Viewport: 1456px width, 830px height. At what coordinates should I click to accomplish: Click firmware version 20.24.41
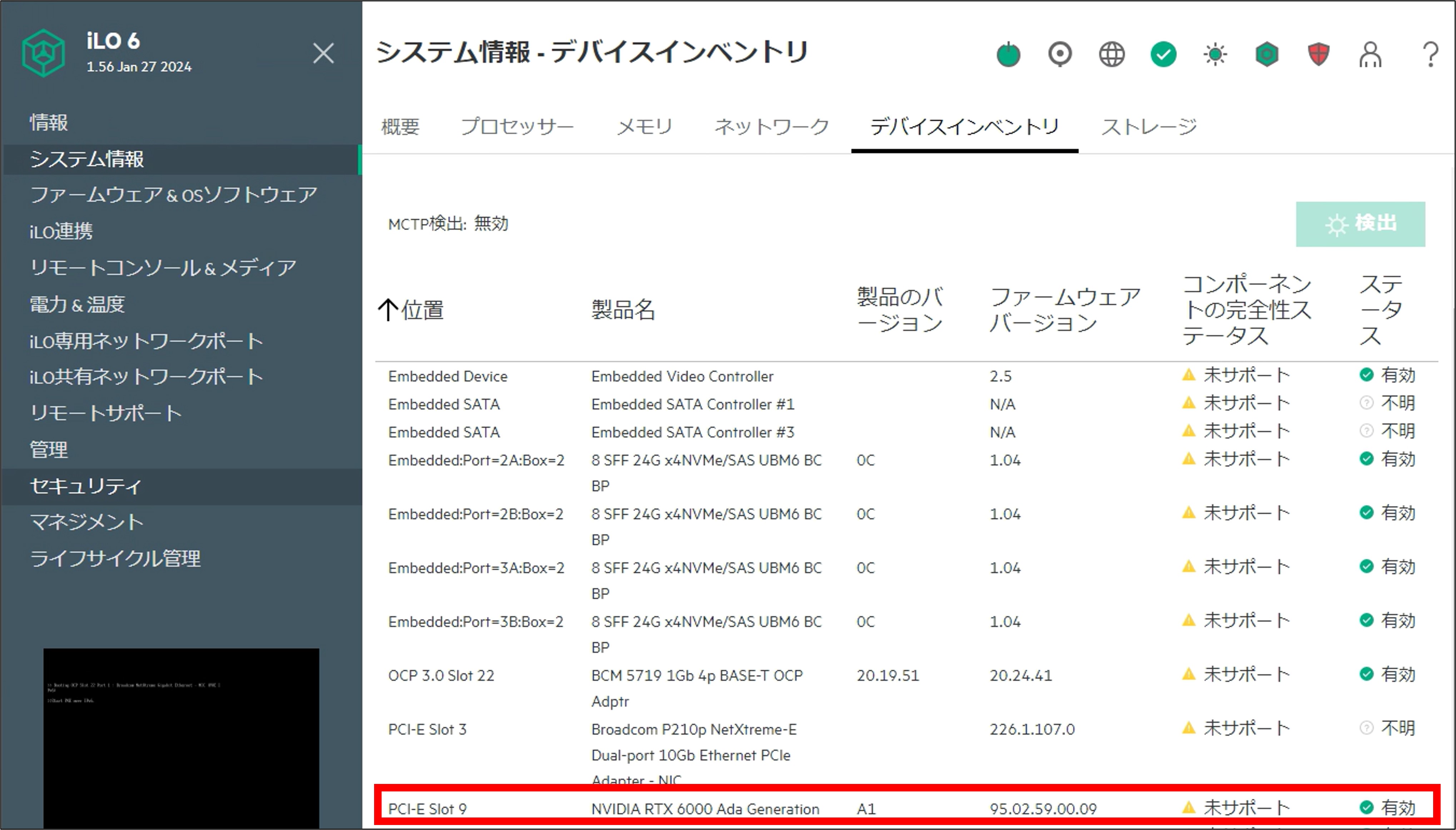[x=1020, y=675]
